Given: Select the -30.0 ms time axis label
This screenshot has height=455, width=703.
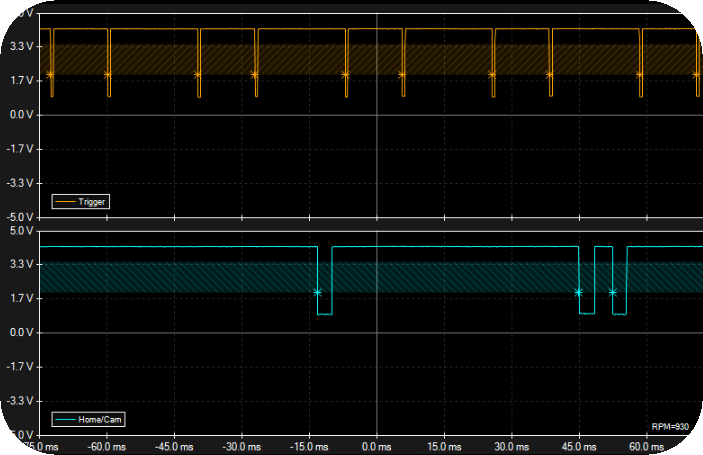Looking at the screenshot, I should 238,446.
